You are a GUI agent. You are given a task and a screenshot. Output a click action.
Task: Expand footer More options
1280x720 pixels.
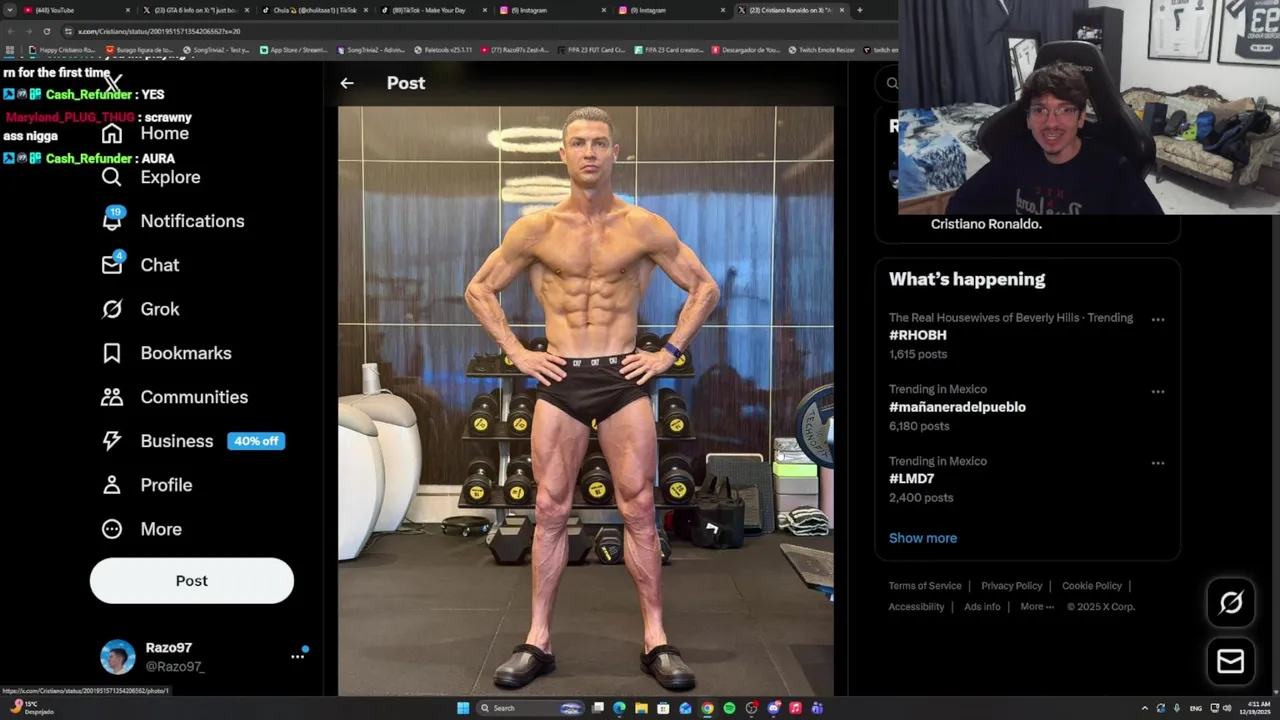pyautogui.click(x=1037, y=607)
